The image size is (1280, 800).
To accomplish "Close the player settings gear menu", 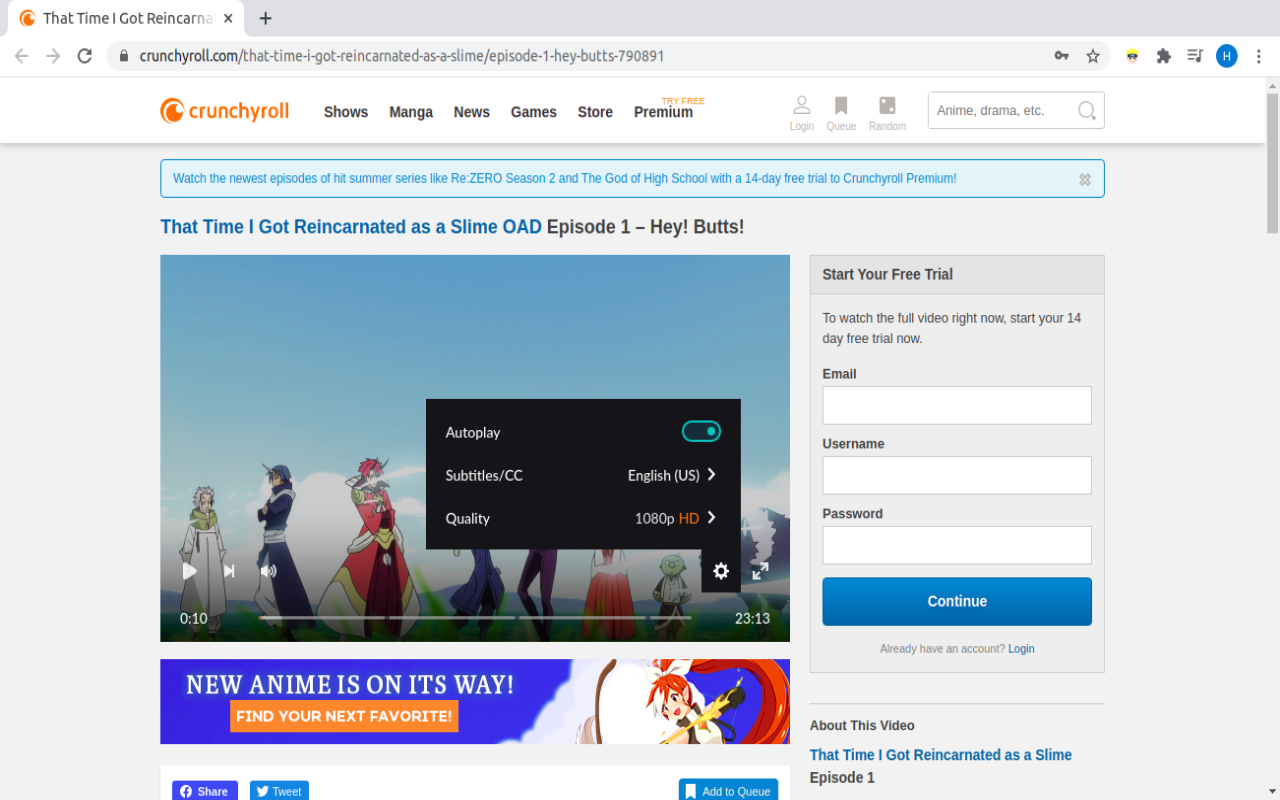I will pyautogui.click(x=721, y=571).
